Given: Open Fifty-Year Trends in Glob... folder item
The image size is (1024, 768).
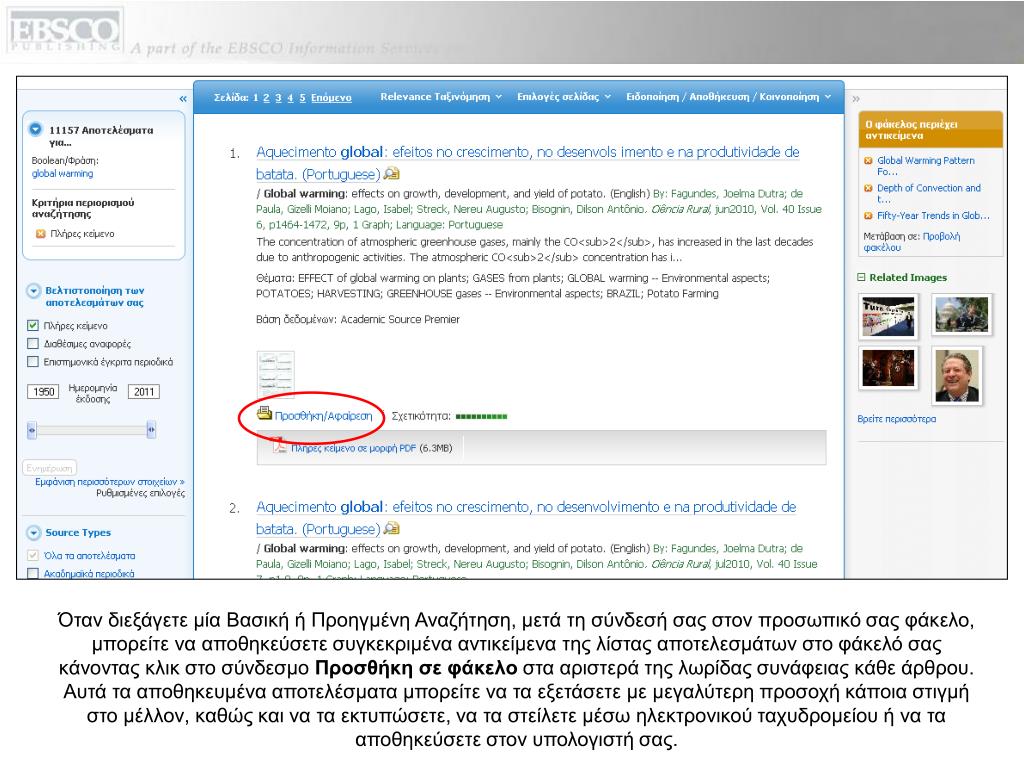Looking at the screenshot, I should 933,216.
